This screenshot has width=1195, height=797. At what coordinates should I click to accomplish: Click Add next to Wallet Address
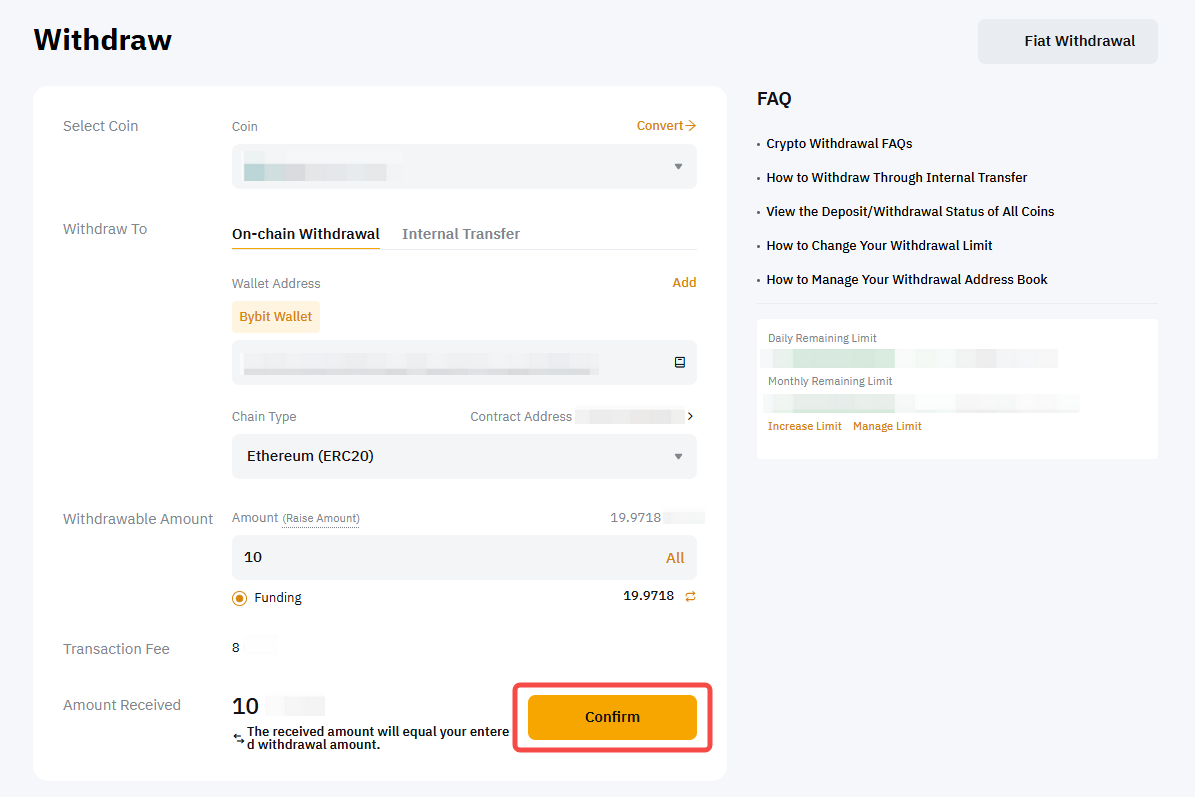click(x=684, y=283)
